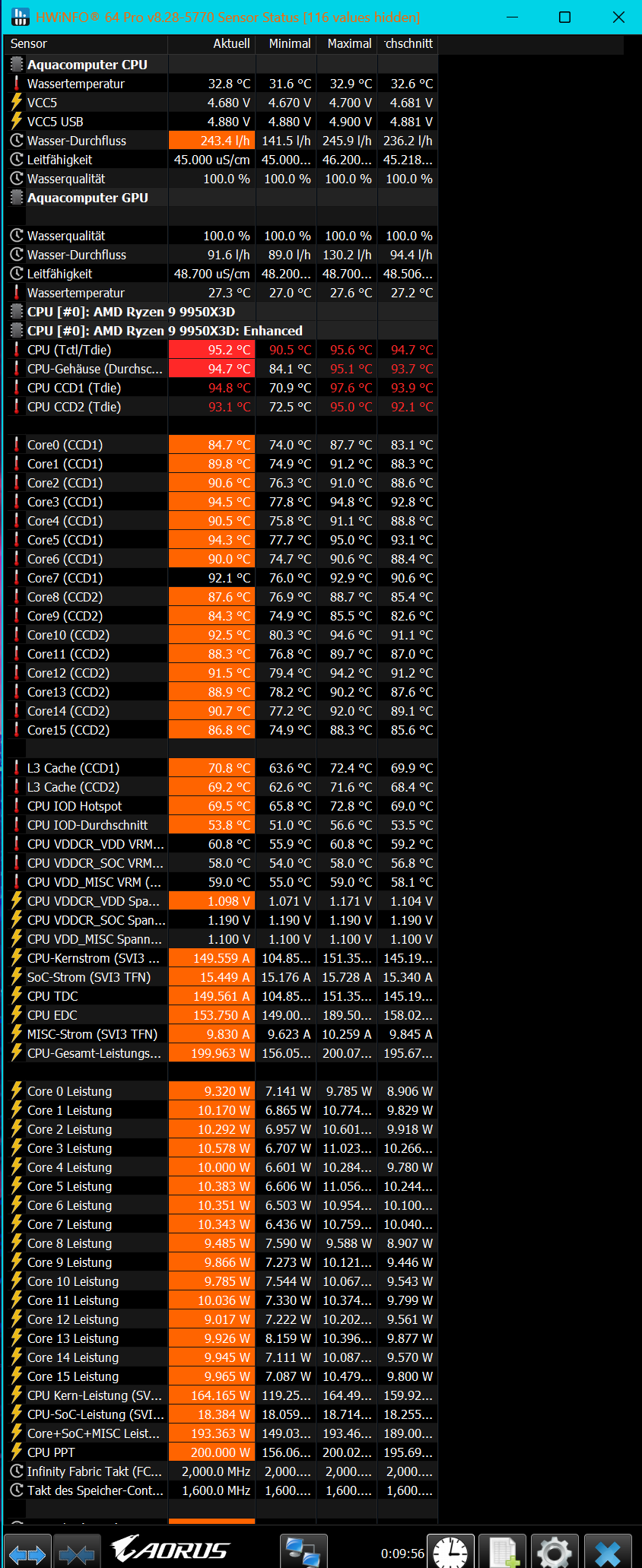Click bolt icon beside CPU PPT
Screen dimensions: 642x1568
pos(17,1452)
